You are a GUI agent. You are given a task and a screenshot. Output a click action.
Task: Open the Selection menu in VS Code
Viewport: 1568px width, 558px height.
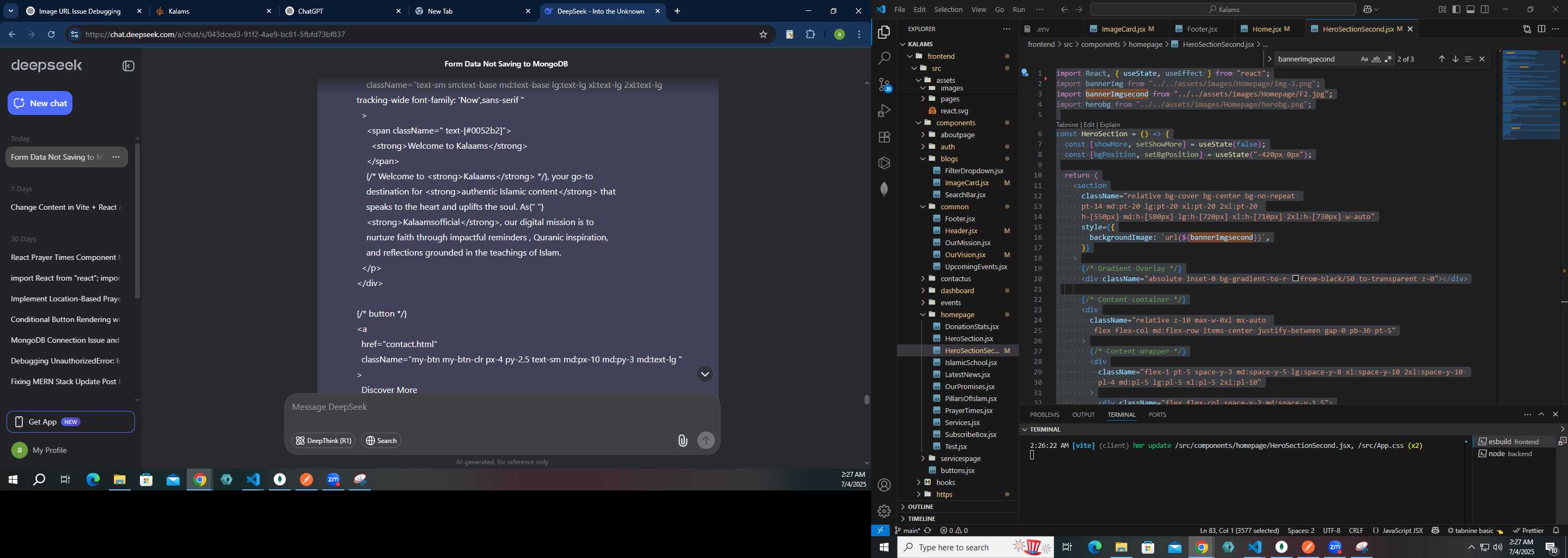click(x=948, y=10)
